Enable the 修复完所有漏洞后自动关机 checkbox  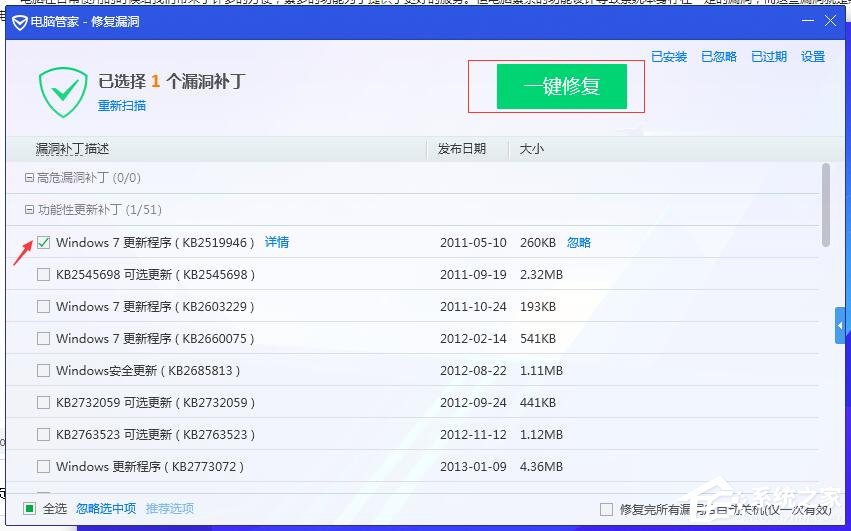pyautogui.click(x=606, y=509)
